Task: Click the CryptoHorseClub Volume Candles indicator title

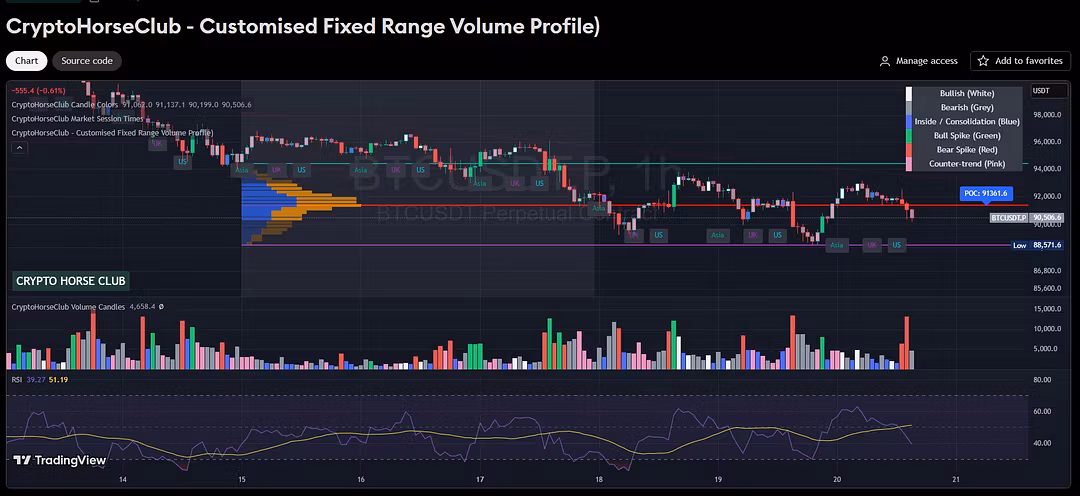Action: (68, 307)
